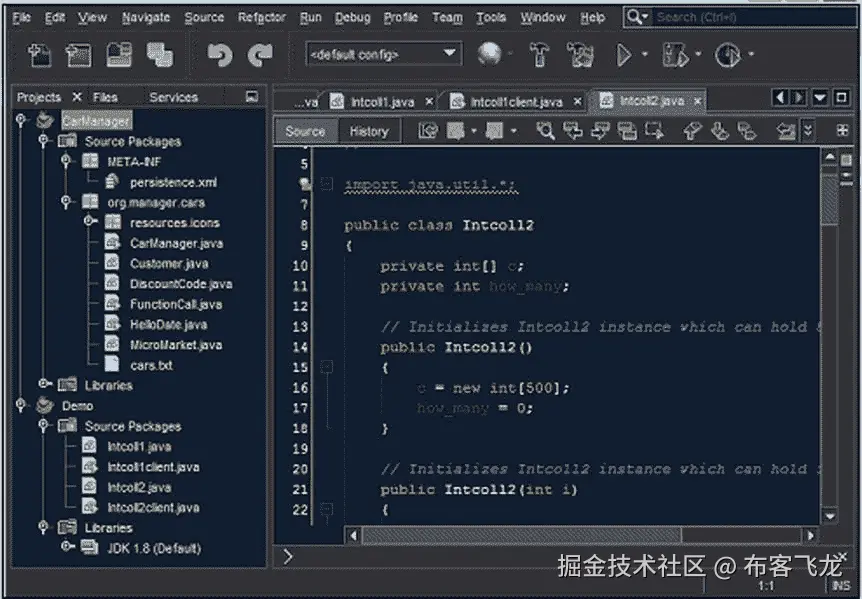
Task: Click the New Project icon
Action: tap(79, 55)
